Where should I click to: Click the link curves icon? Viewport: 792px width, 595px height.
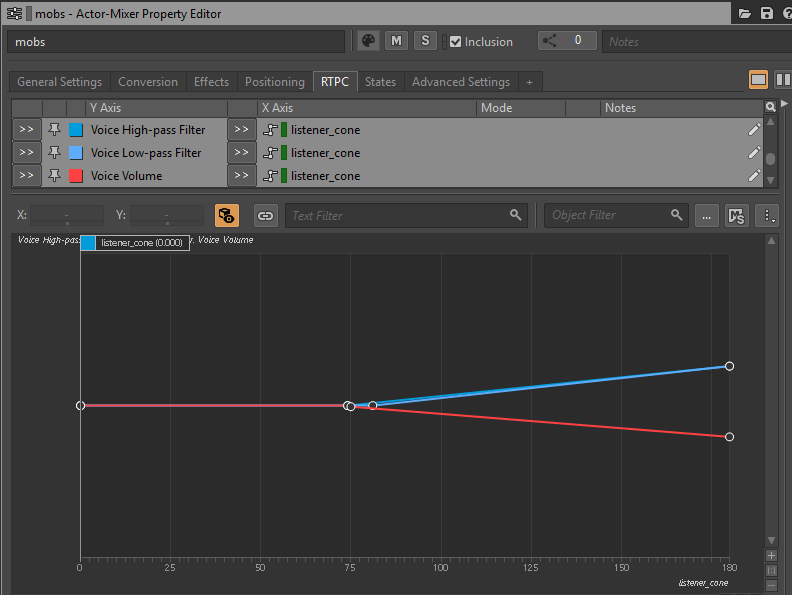pos(265,215)
